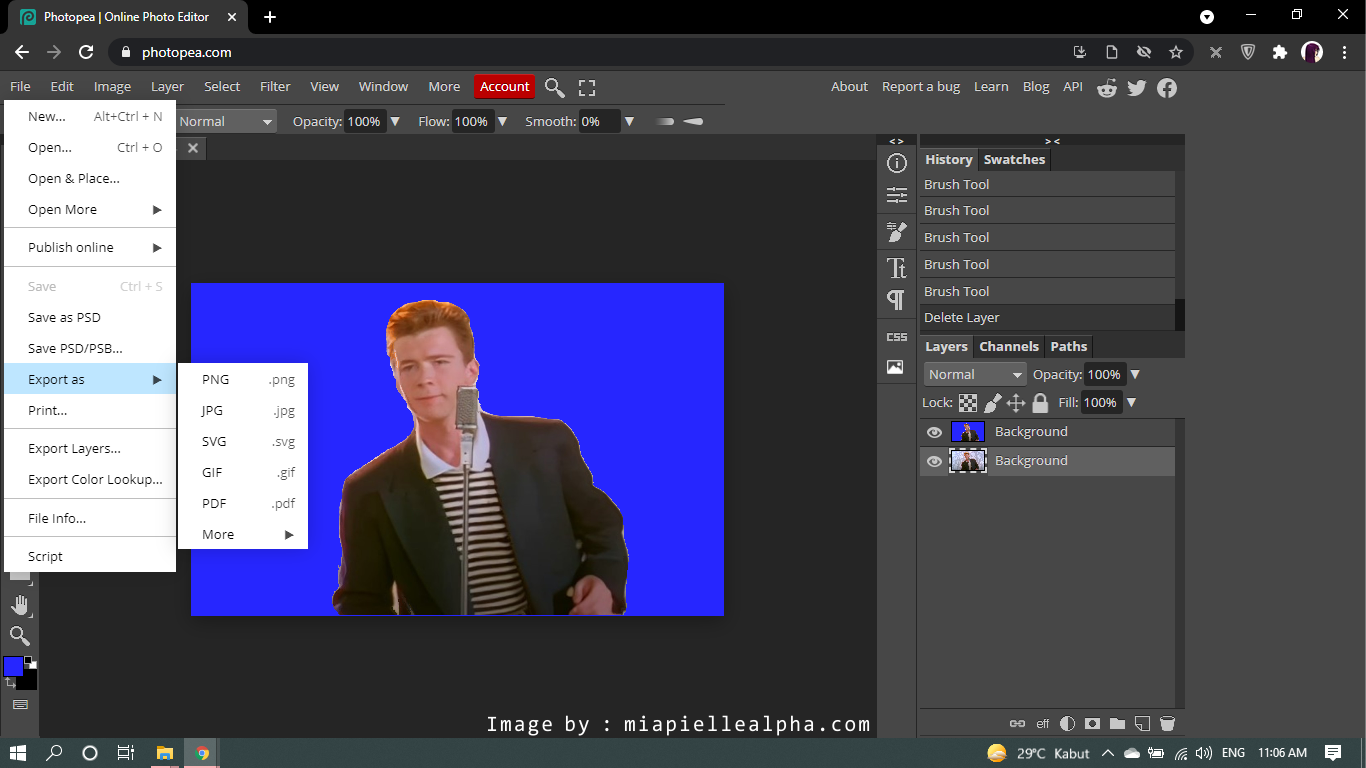Expand the Flow slider arrow
The width and height of the screenshot is (1366, 768).
point(502,122)
